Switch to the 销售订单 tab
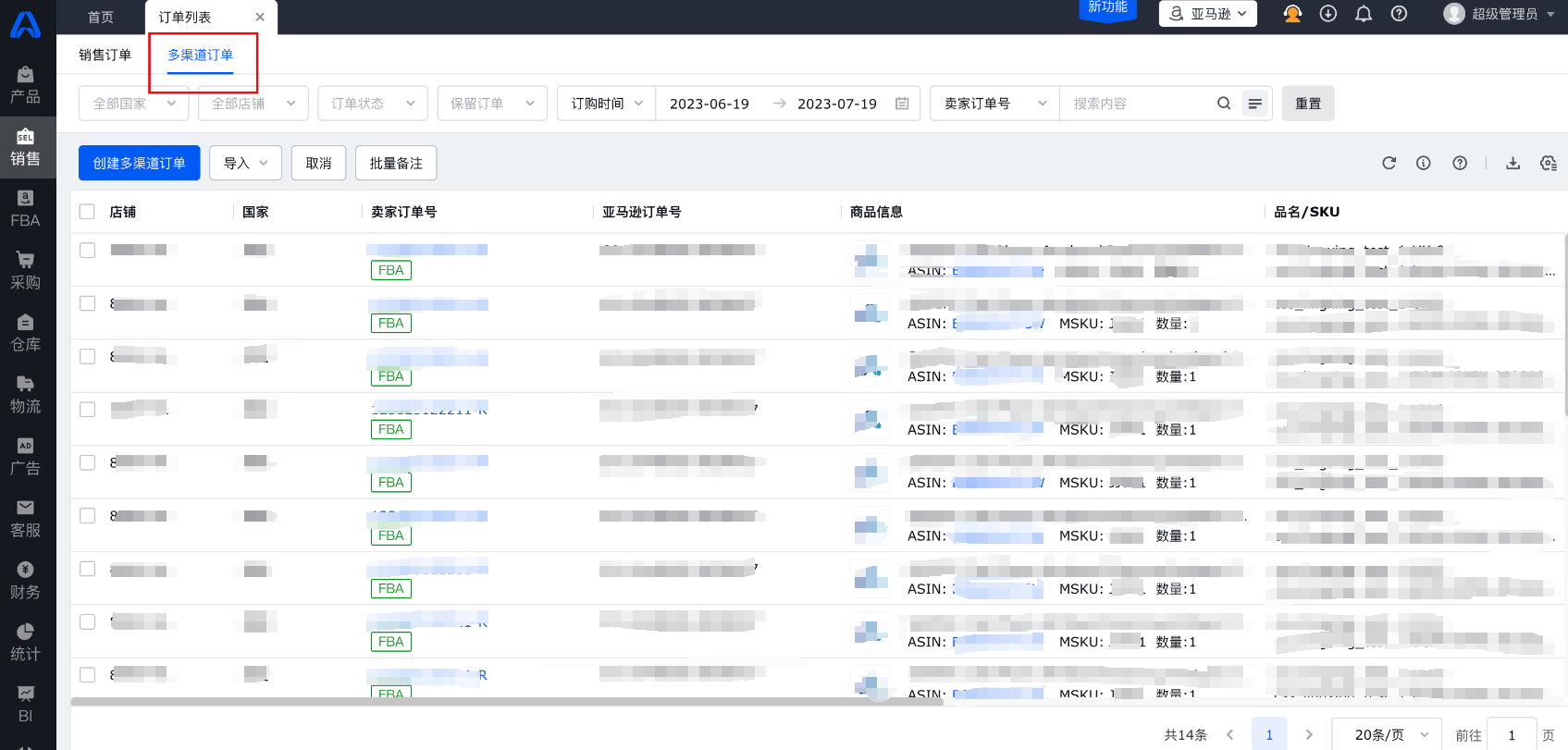Screen dimensions: 1568x750 tap(105, 55)
